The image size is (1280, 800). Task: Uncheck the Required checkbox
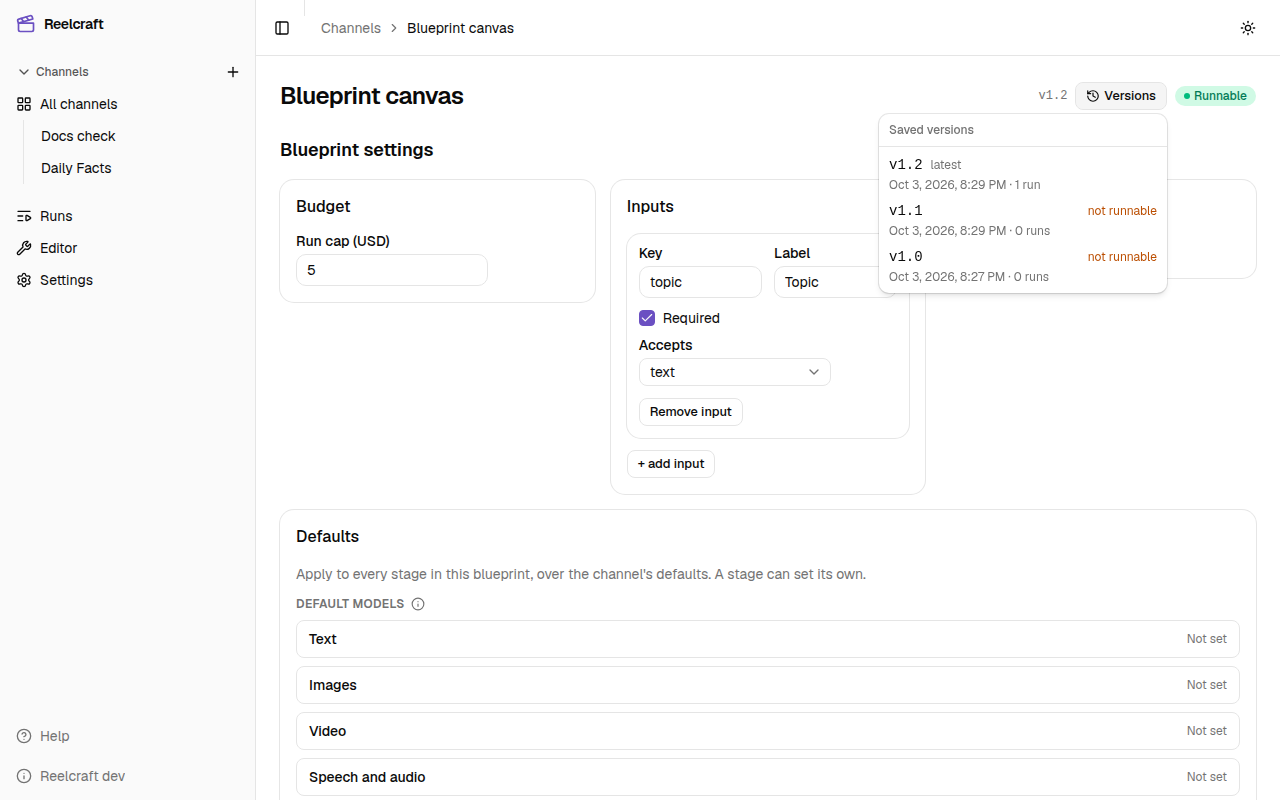(x=647, y=318)
